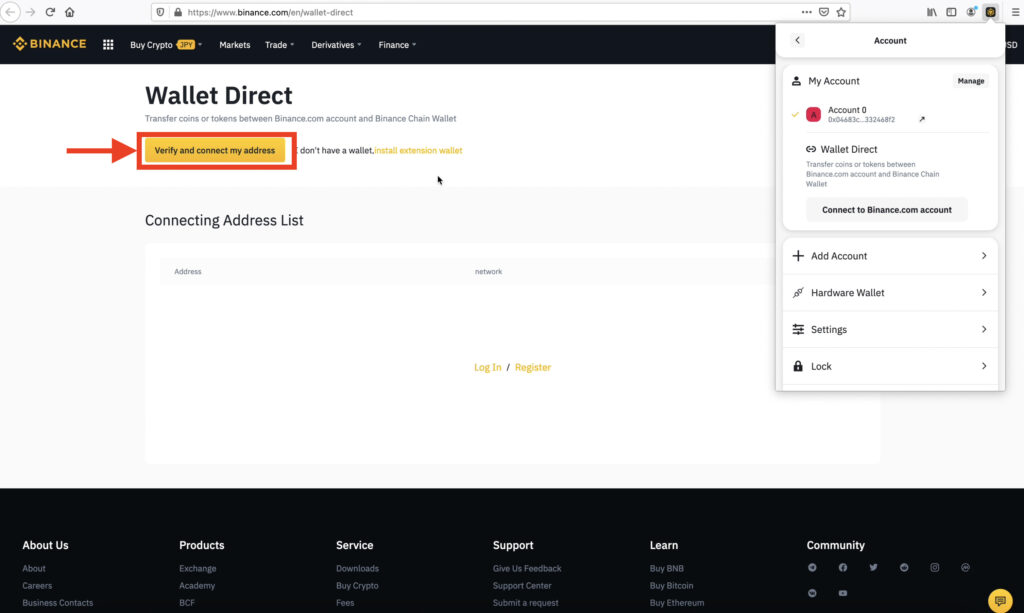Click the Binance logo in header
This screenshot has width=1024, height=613.
click(50, 44)
